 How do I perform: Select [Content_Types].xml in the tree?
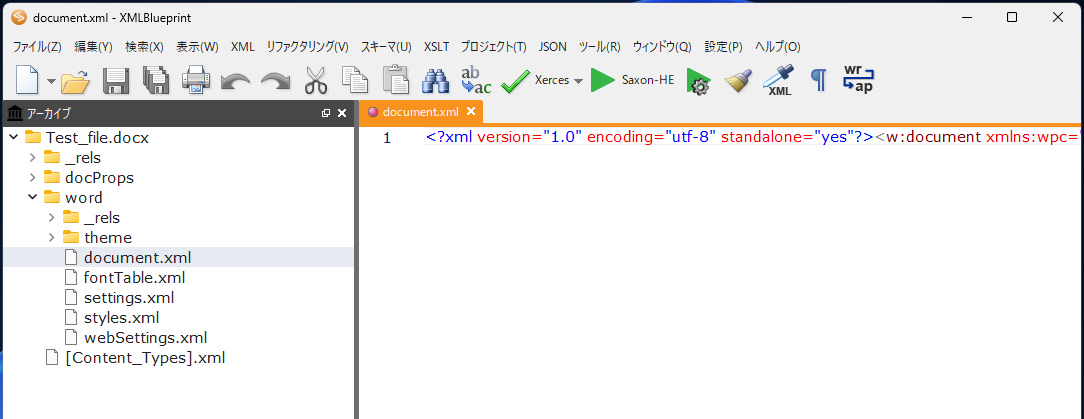144,358
